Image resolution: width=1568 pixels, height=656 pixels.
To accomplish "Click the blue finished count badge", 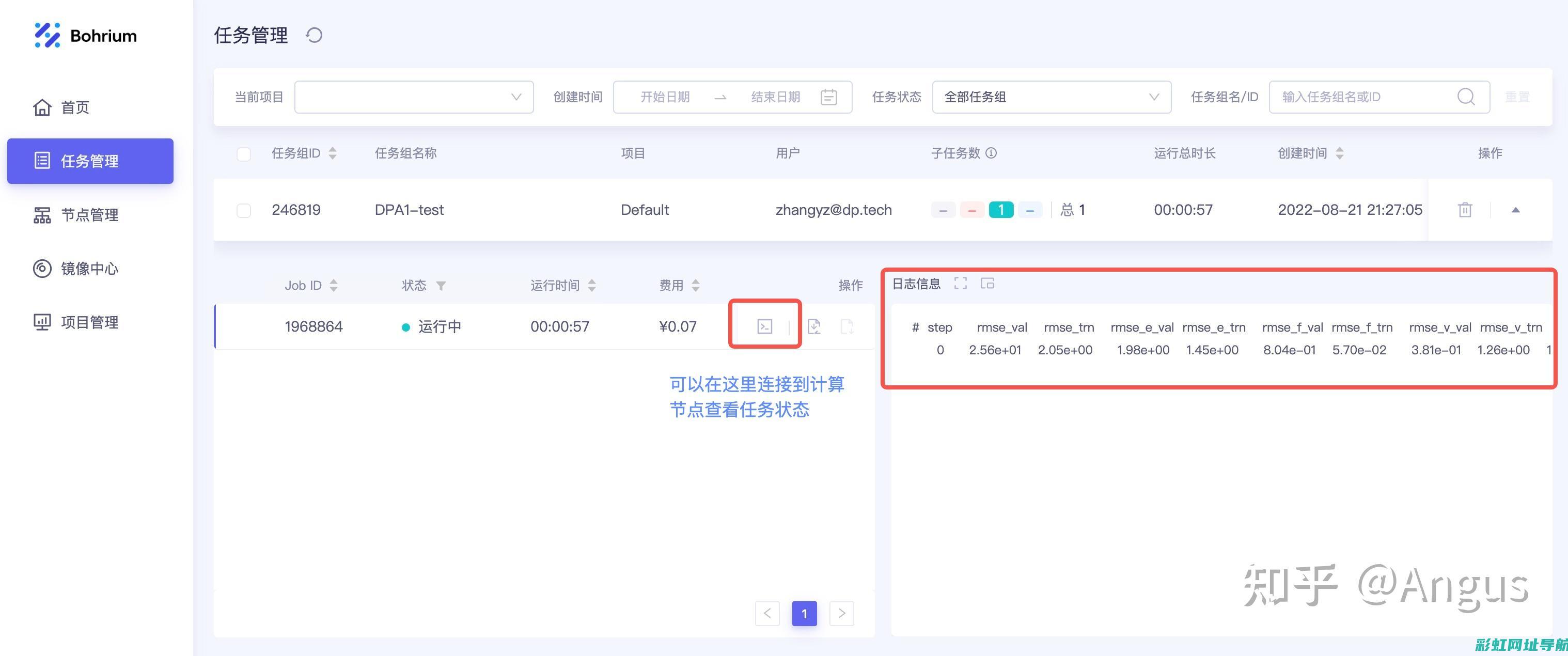I will pyautogui.click(x=1030, y=210).
